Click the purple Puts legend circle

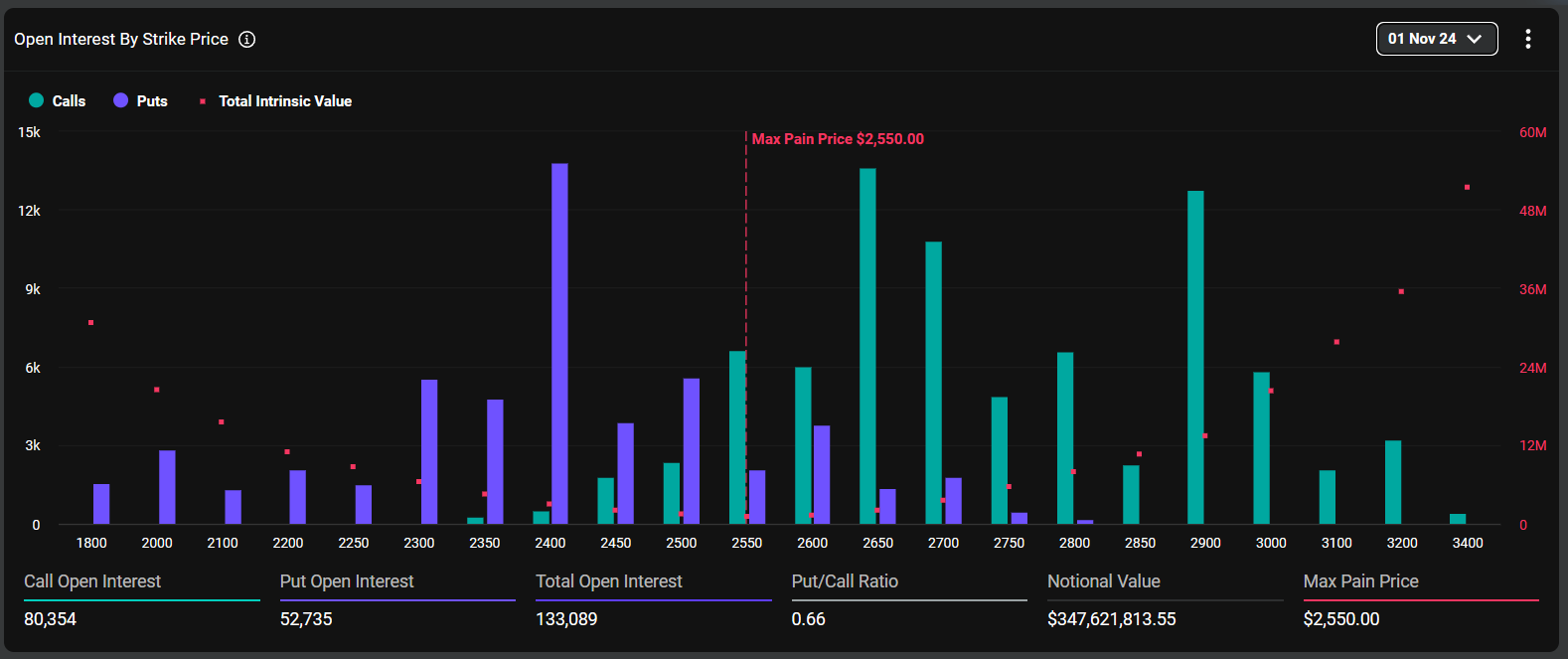pos(121,100)
